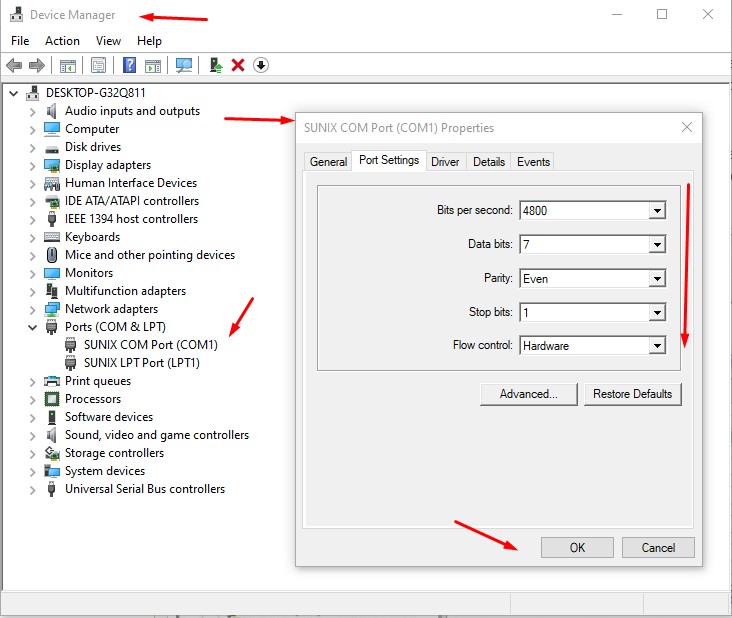
Task: Open the Data bits dropdown
Action: (x=657, y=245)
